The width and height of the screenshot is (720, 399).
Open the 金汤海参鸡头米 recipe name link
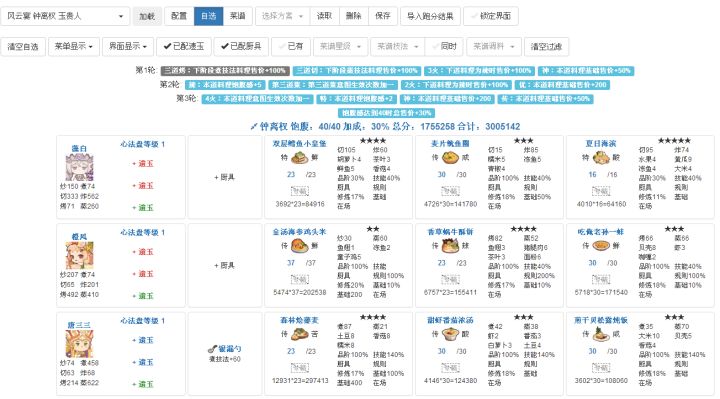299,231
